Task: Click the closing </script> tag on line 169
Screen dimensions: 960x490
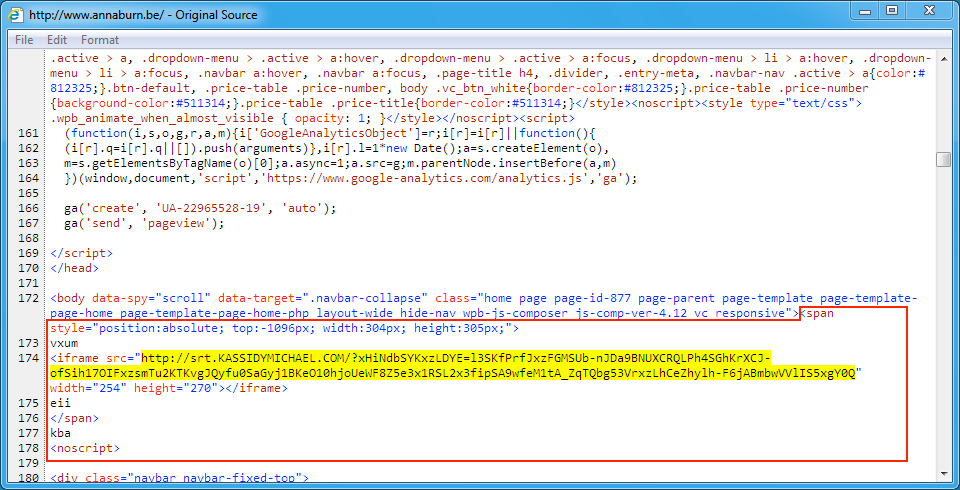Action: click(81, 254)
